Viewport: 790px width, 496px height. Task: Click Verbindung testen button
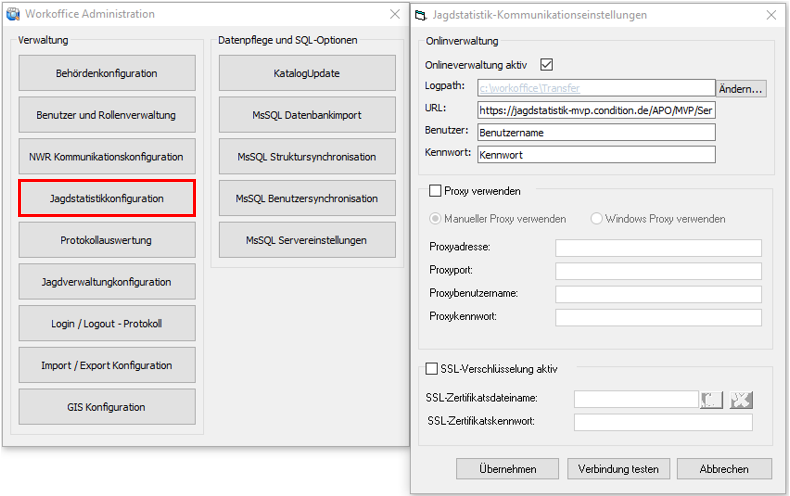coord(618,469)
